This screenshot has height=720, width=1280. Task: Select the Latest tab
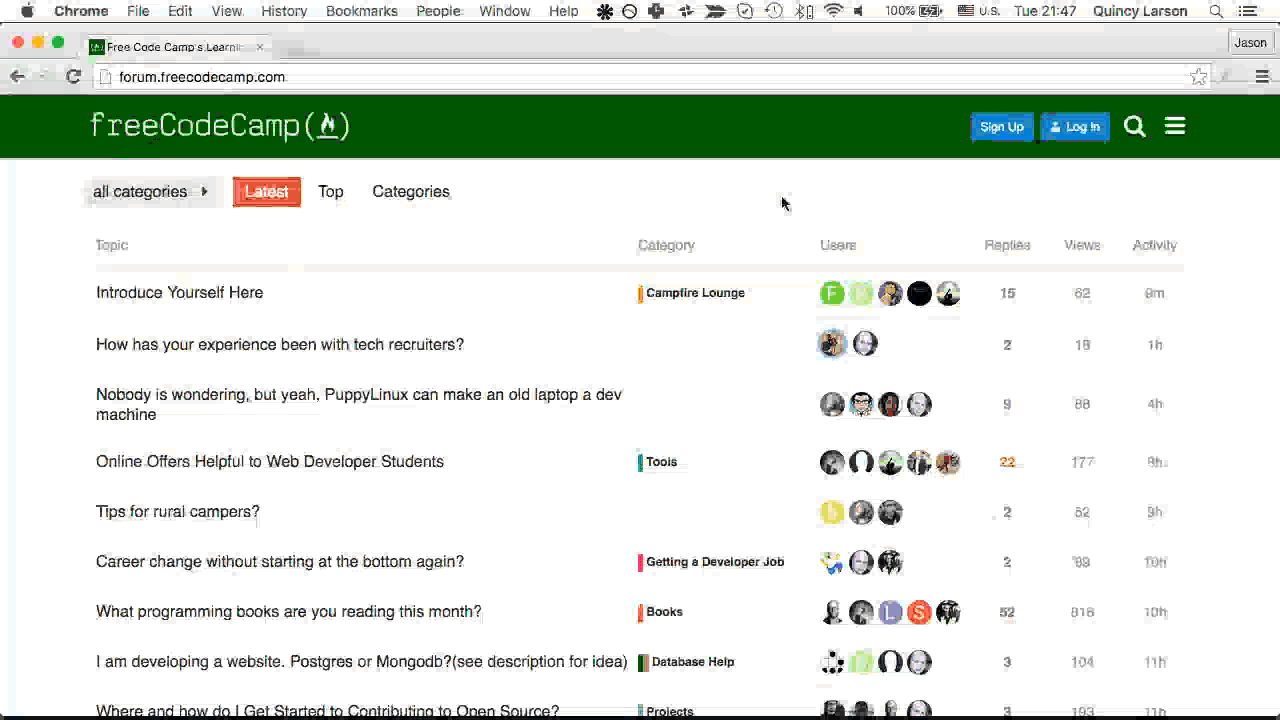pyautogui.click(x=267, y=191)
